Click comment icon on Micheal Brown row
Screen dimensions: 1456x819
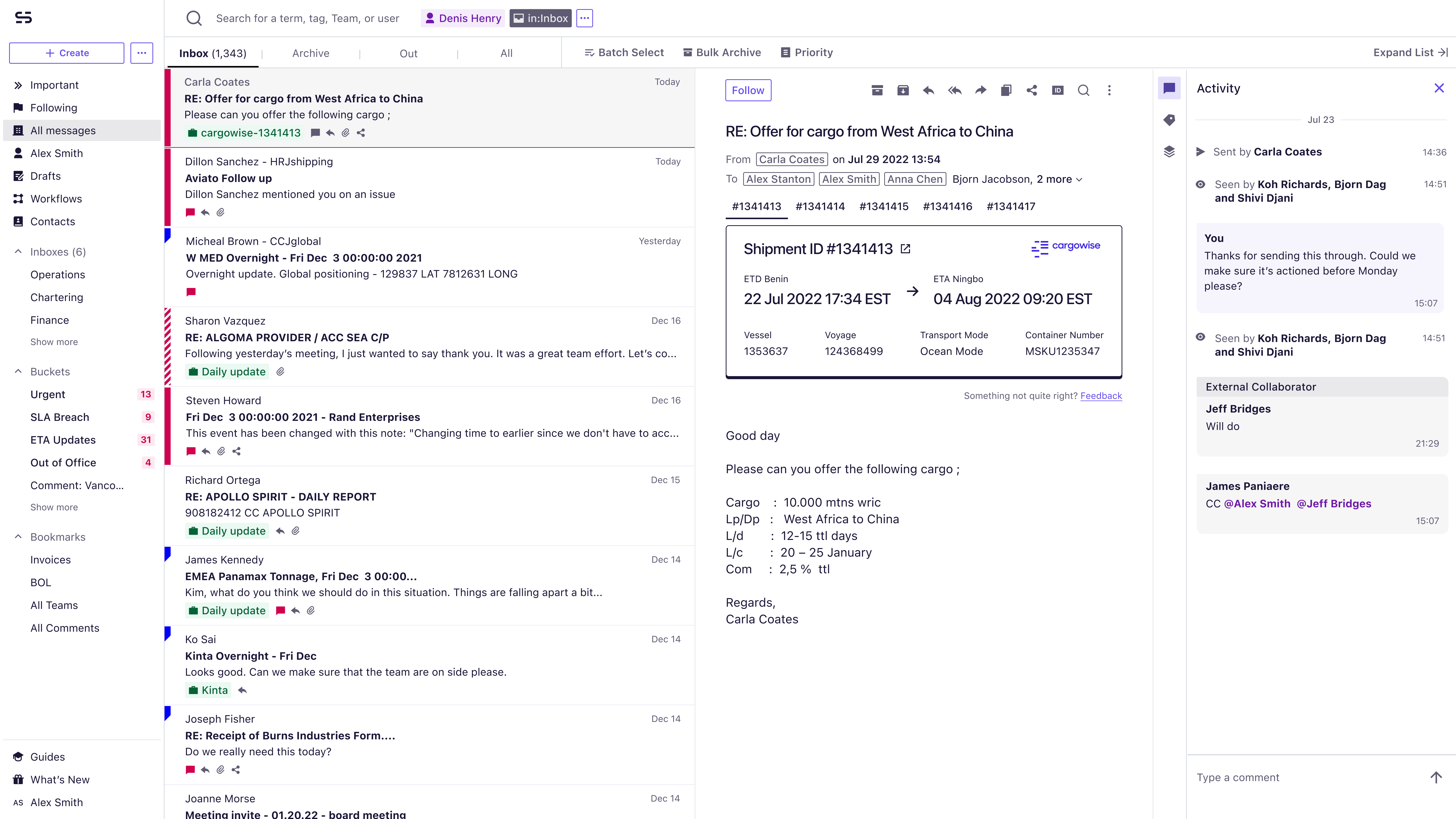coord(191,292)
